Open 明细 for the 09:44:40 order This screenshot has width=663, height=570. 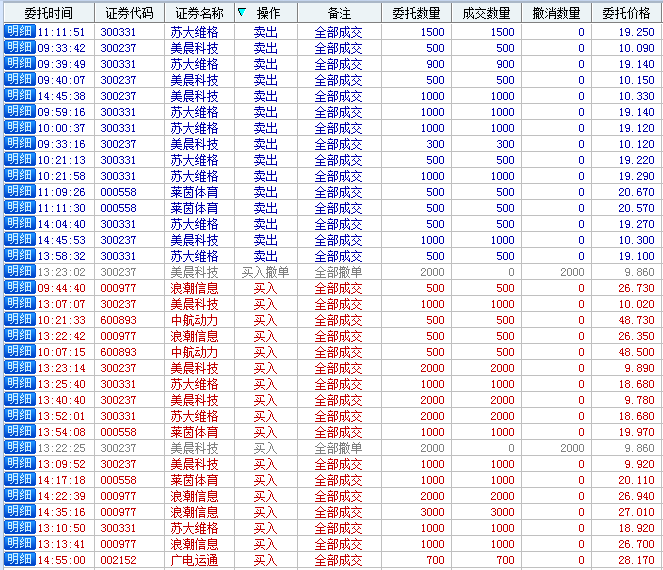coord(19,288)
